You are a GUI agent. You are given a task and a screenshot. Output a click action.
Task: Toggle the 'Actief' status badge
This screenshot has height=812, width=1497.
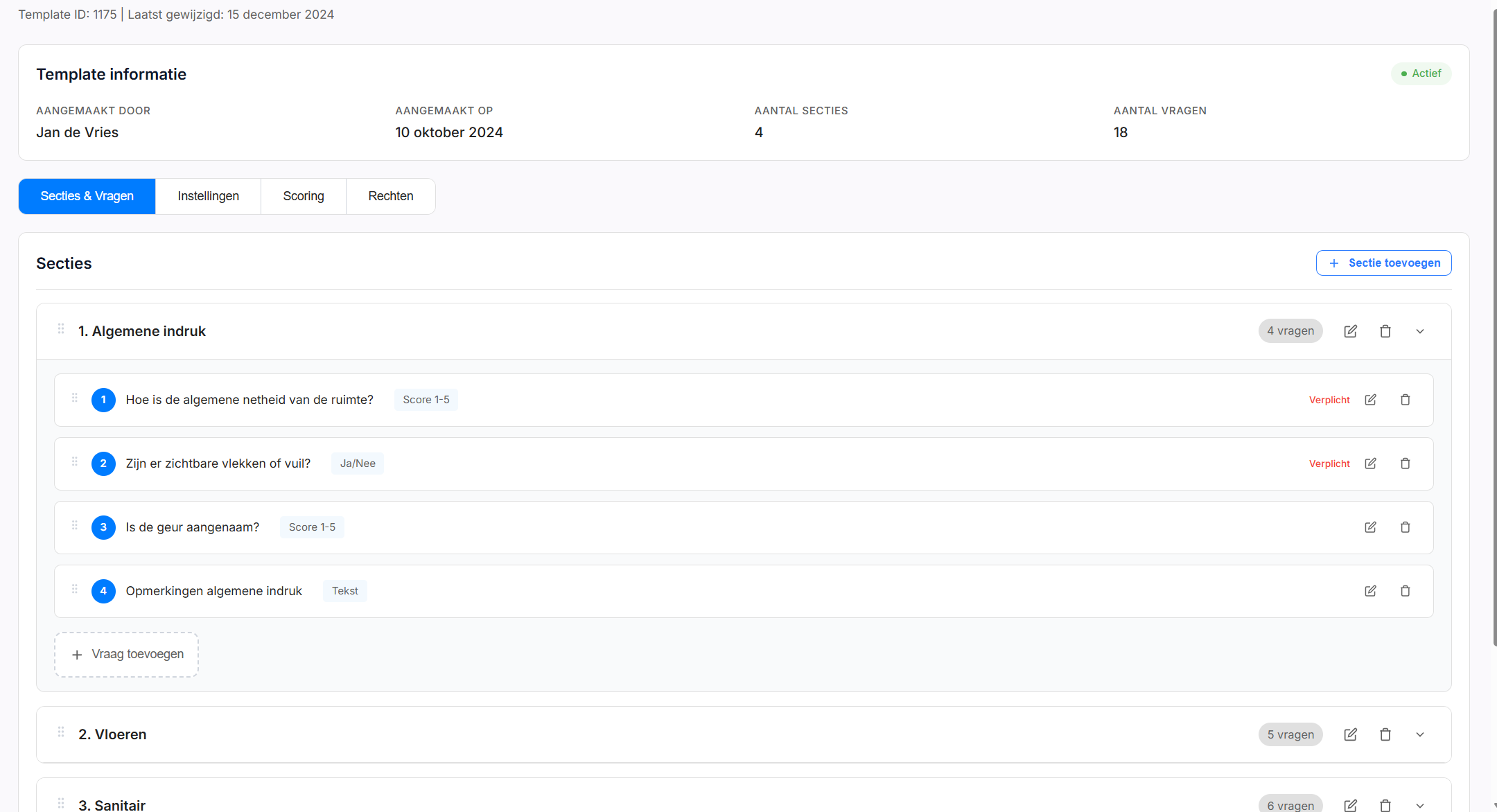coord(1421,73)
